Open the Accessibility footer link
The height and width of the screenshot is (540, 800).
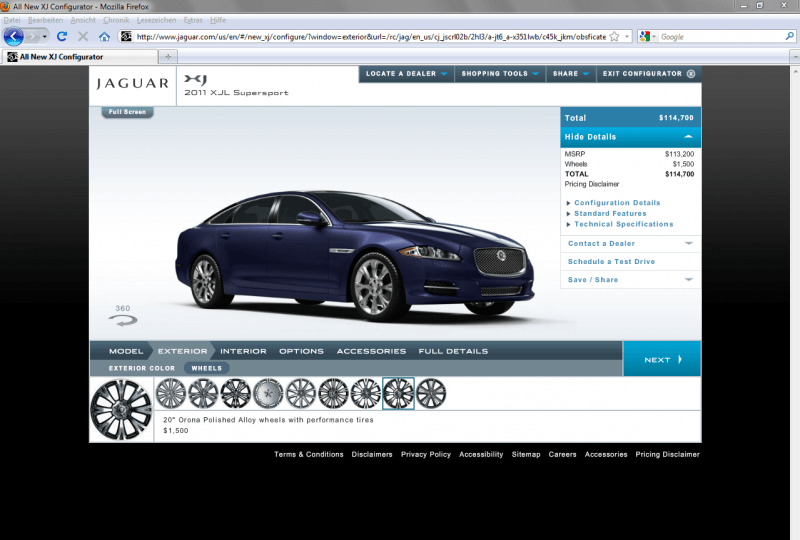point(481,454)
